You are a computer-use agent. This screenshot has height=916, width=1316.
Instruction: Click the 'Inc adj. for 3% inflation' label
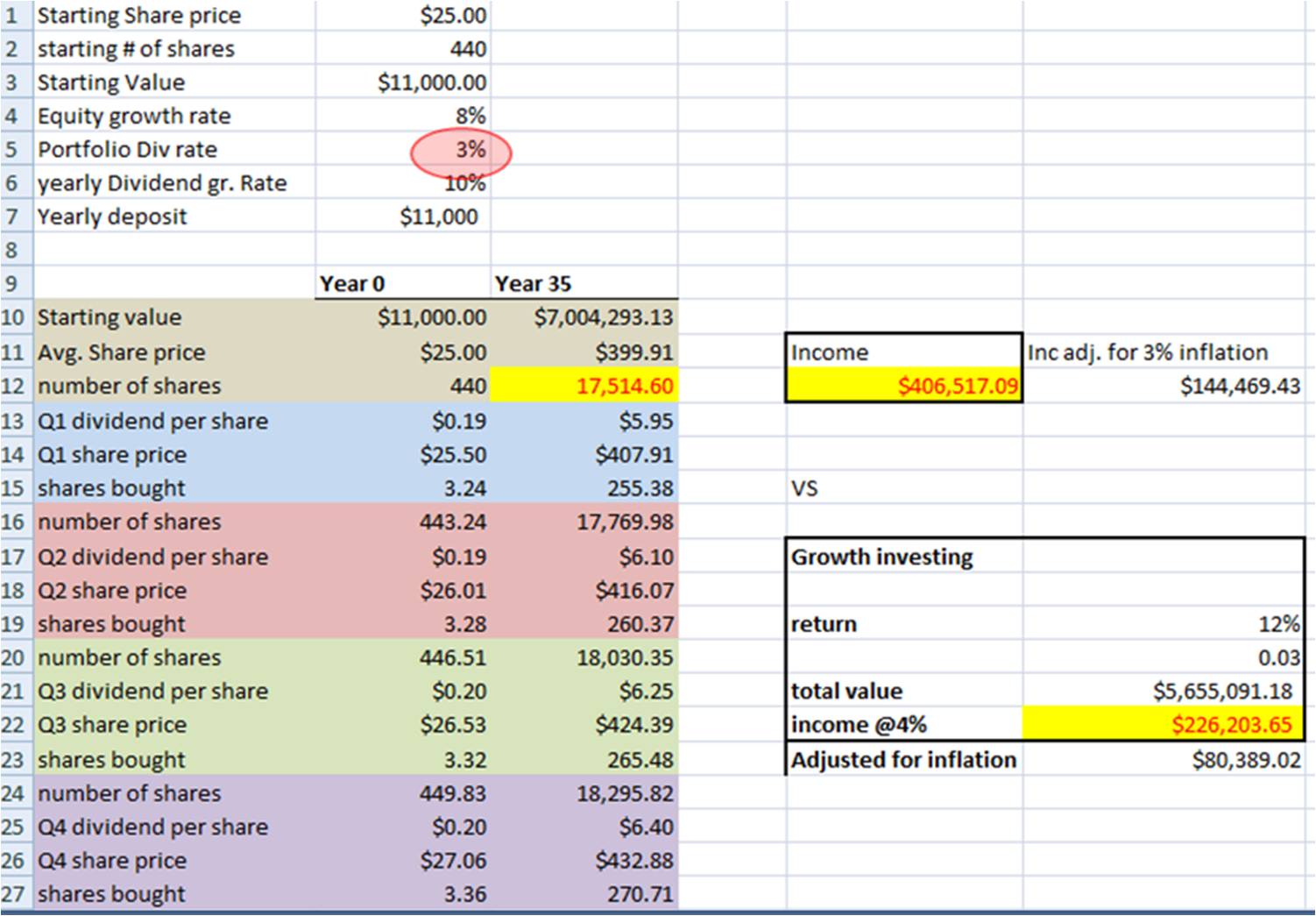(1148, 352)
